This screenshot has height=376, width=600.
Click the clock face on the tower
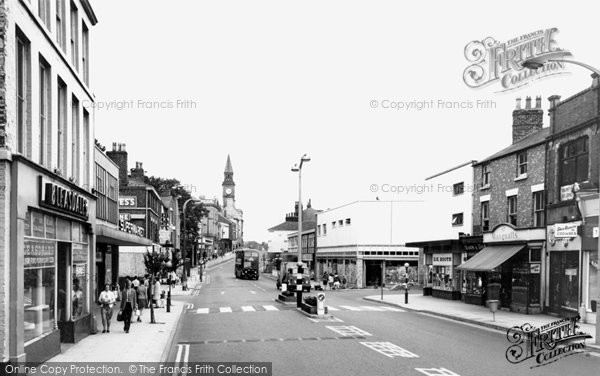(x=228, y=191)
